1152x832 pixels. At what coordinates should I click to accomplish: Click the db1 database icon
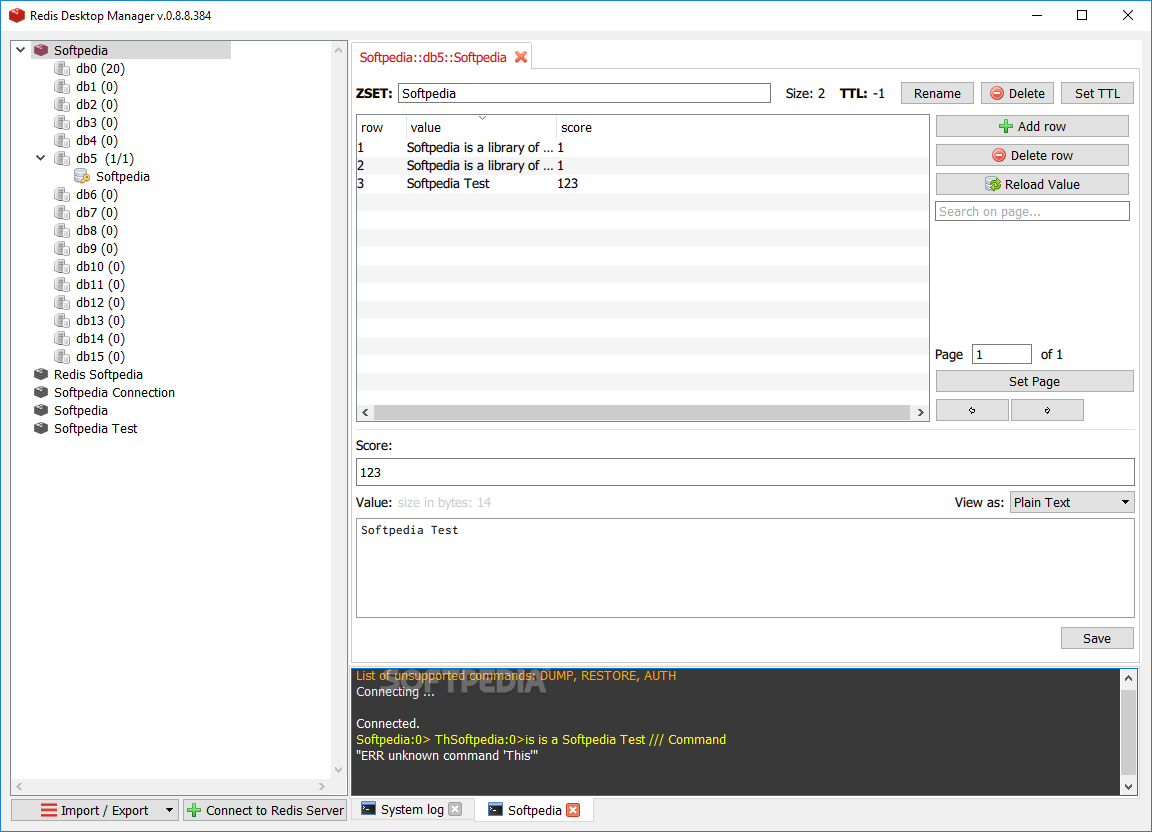click(x=62, y=87)
